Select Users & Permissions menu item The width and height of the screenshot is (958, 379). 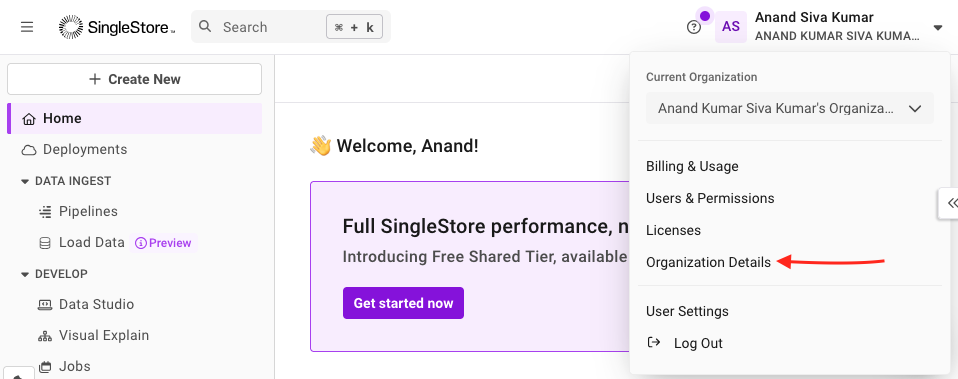pyautogui.click(x=710, y=198)
